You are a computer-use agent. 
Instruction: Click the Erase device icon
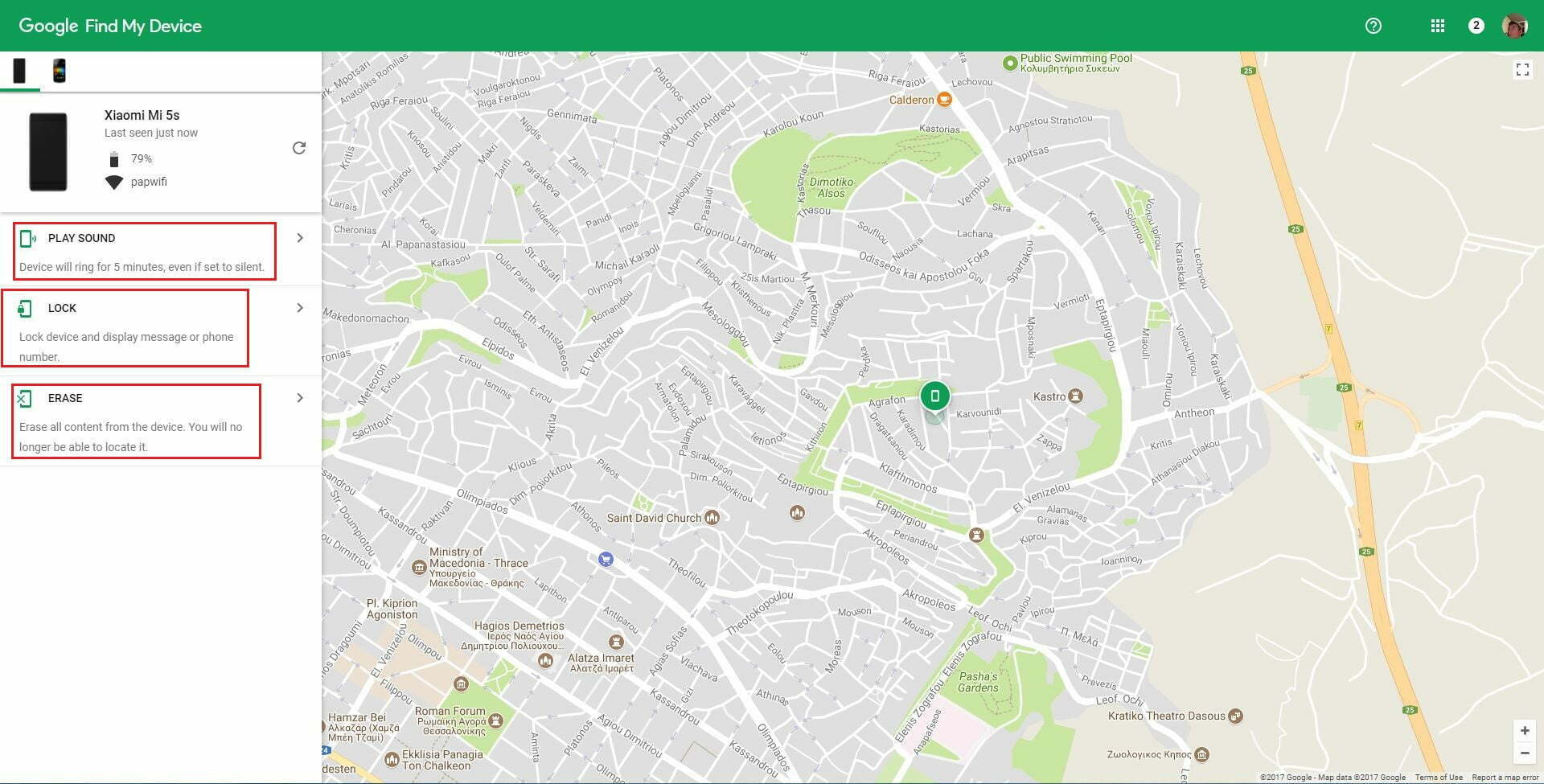[x=24, y=398]
